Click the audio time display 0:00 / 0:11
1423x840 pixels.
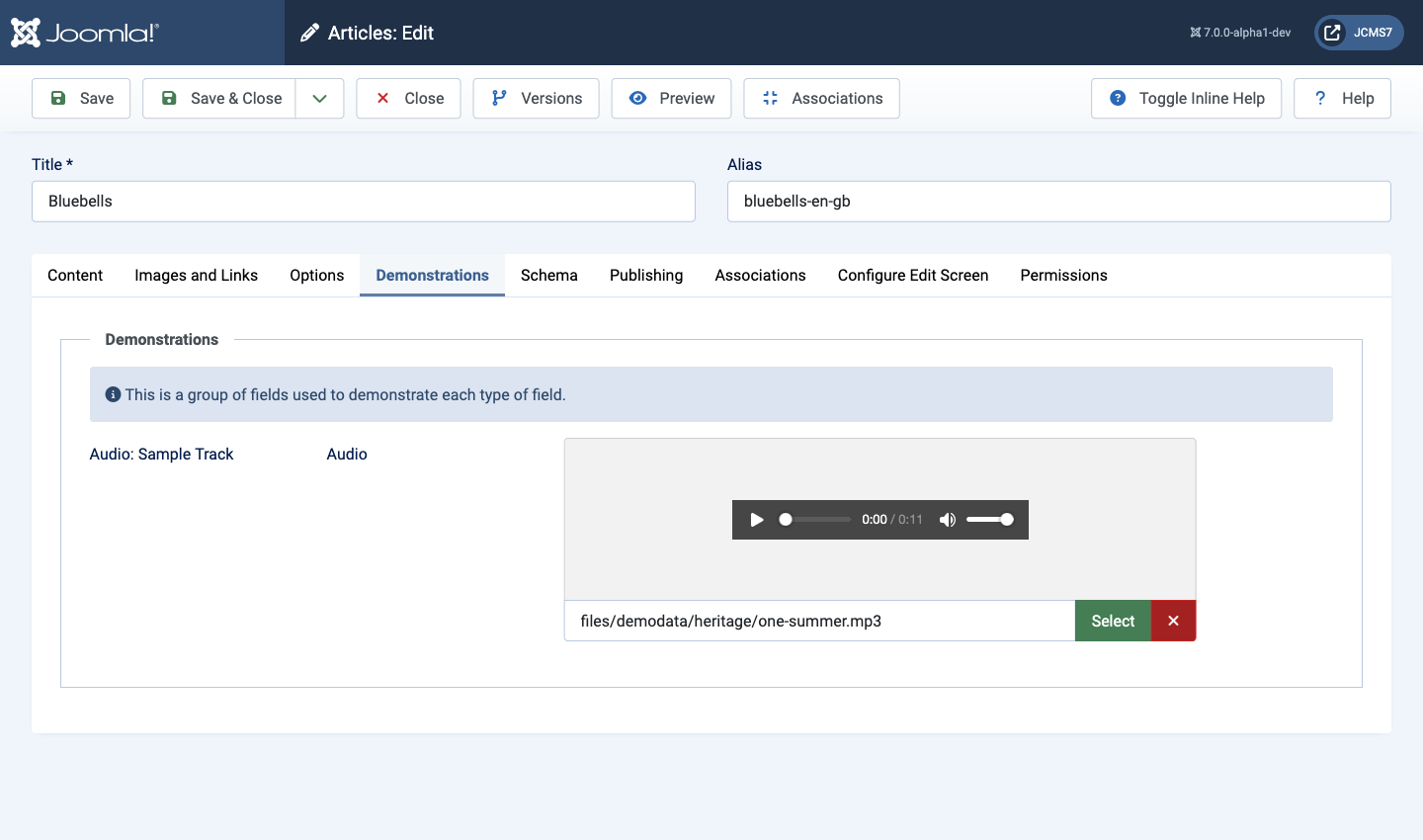tap(892, 520)
